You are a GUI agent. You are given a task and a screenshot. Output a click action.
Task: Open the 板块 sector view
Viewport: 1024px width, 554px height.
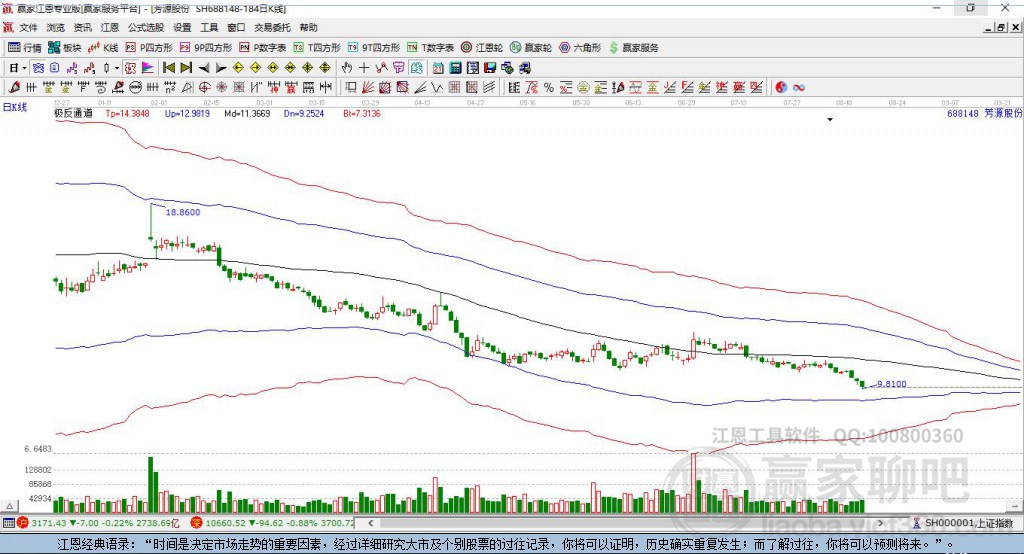tap(65, 48)
